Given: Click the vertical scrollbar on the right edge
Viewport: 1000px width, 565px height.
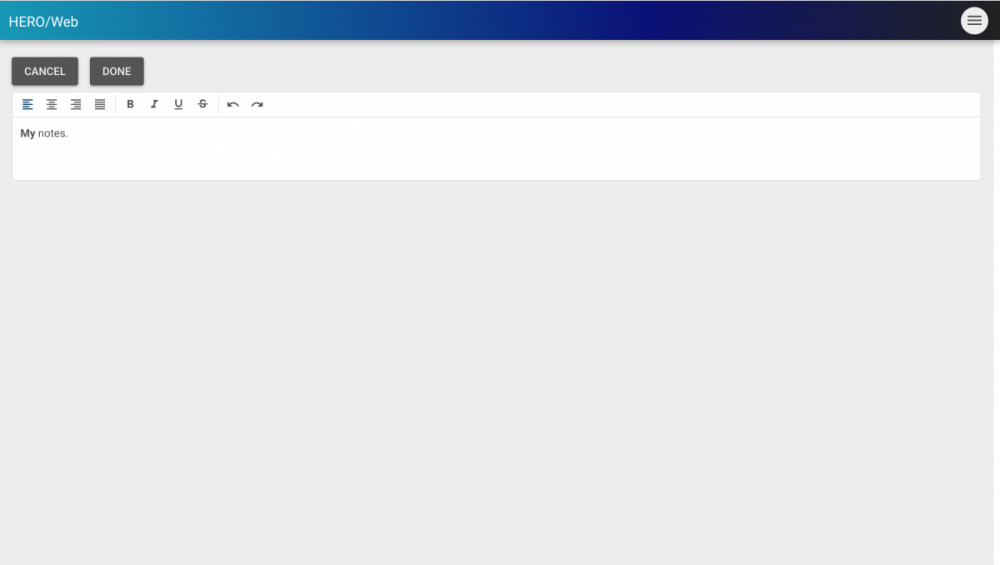Looking at the screenshot, I should click(996, 300).
